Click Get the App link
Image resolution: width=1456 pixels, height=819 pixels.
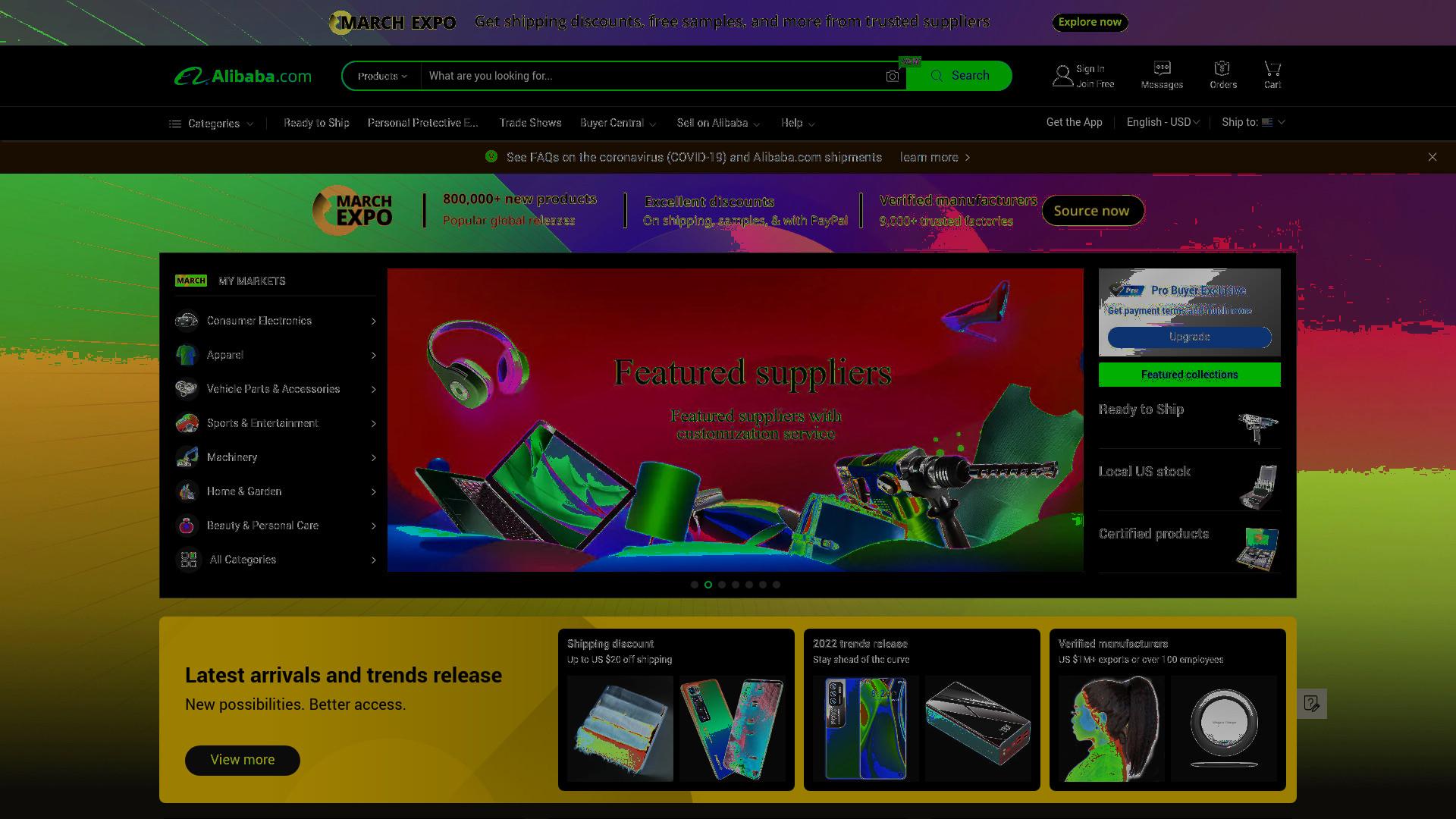pyautogui.click(x=1074, y=122)
